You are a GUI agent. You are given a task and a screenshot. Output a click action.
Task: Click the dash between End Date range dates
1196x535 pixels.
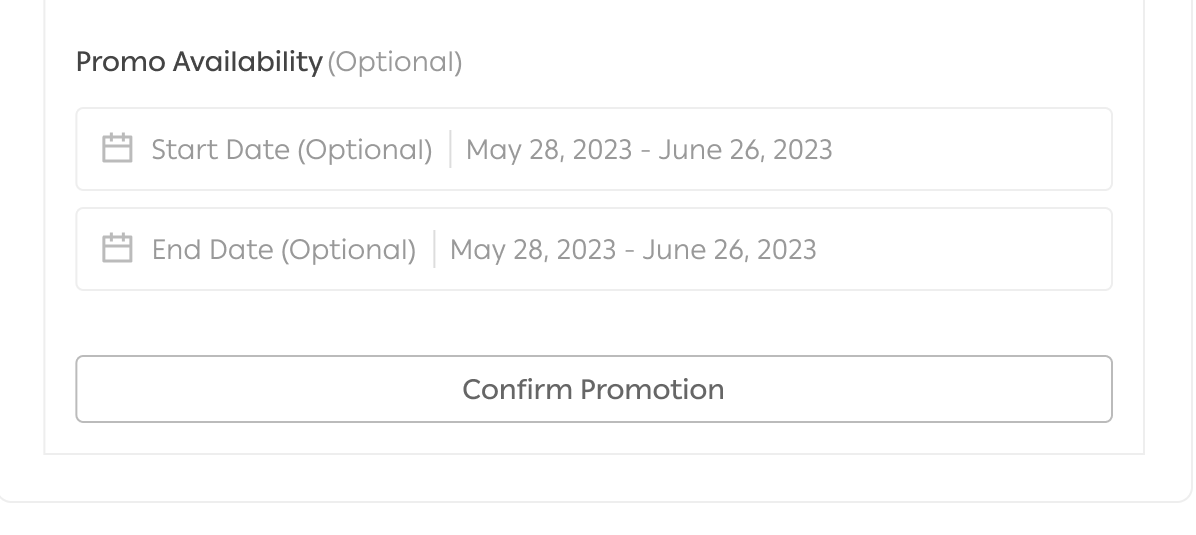coord(631,250)
